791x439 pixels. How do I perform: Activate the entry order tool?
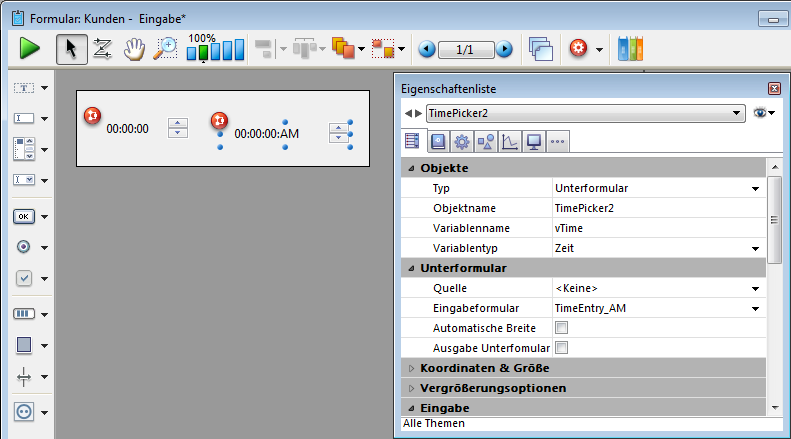[102, 48]
